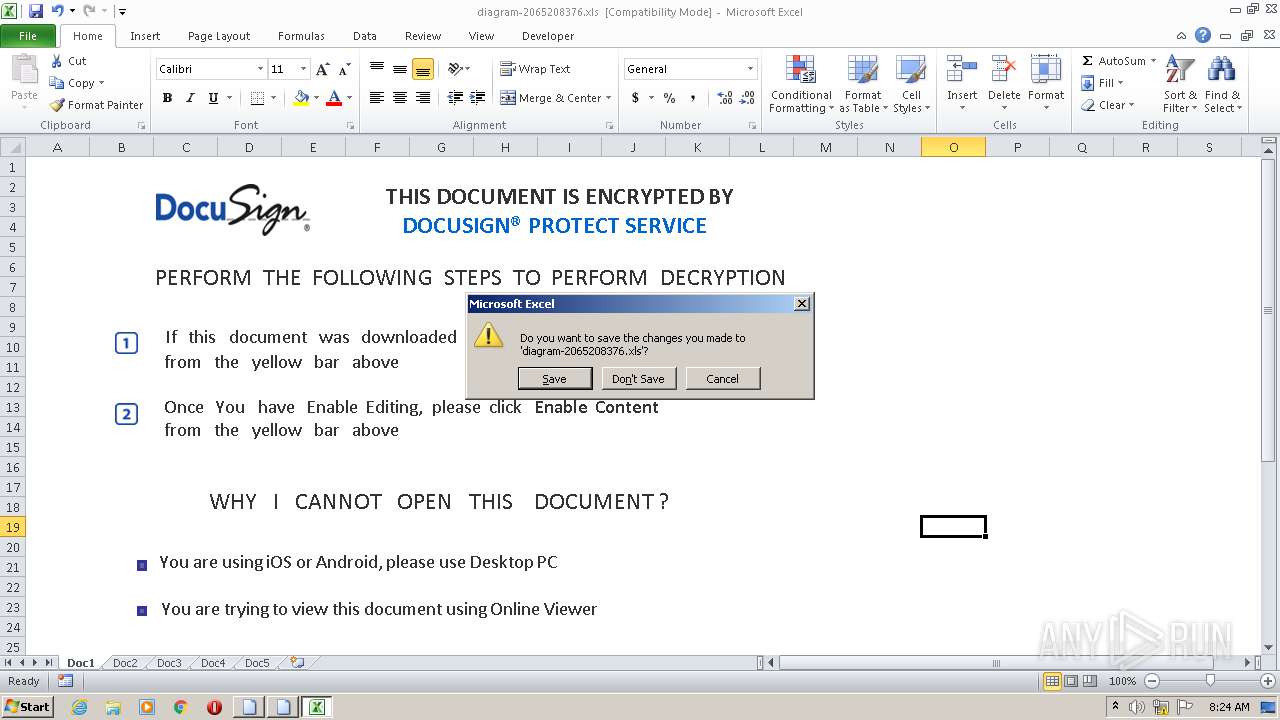The width and height of the screenshot is (1280, 720).
Task: Click the Insert cells icon
Action: click(x=962, y=69)
